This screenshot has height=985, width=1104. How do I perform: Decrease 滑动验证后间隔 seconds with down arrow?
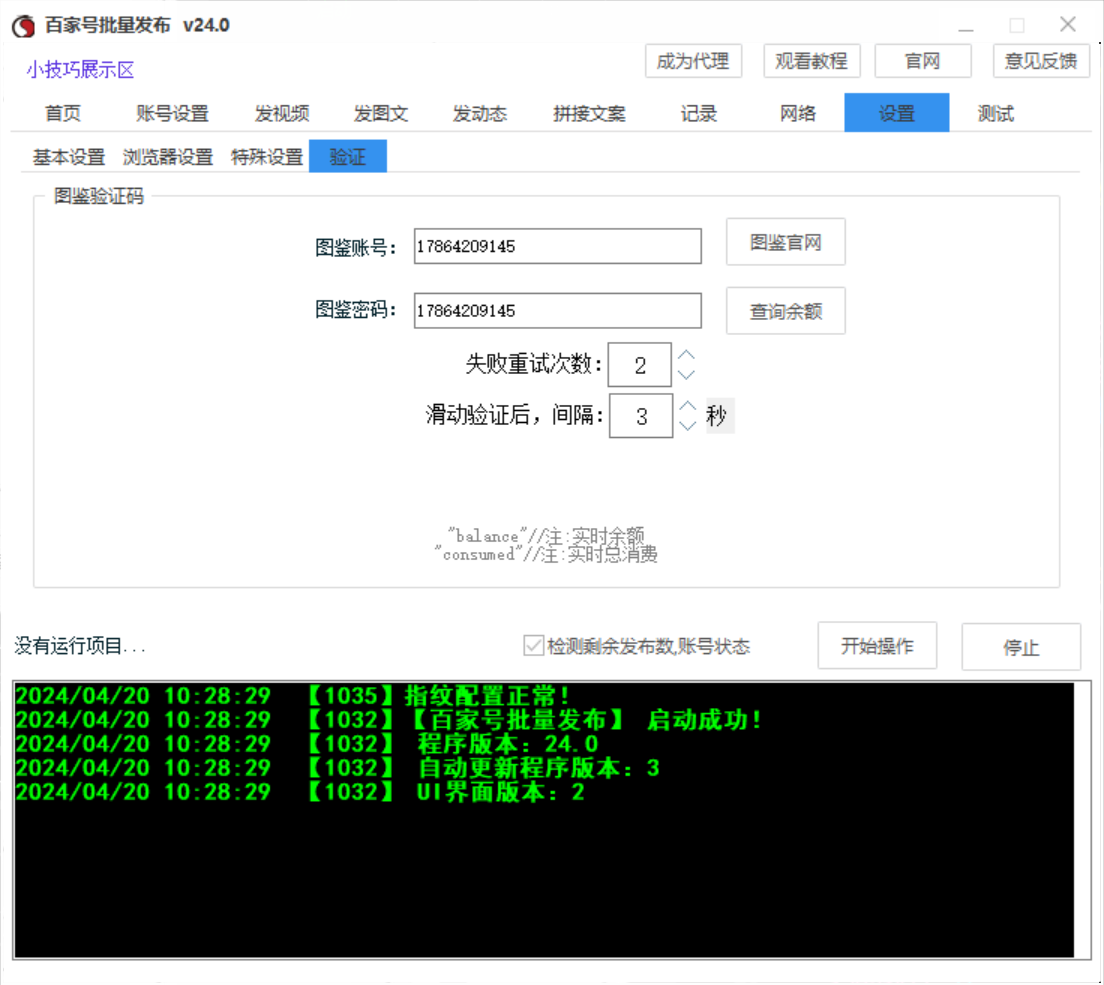(x=688, y=426)
